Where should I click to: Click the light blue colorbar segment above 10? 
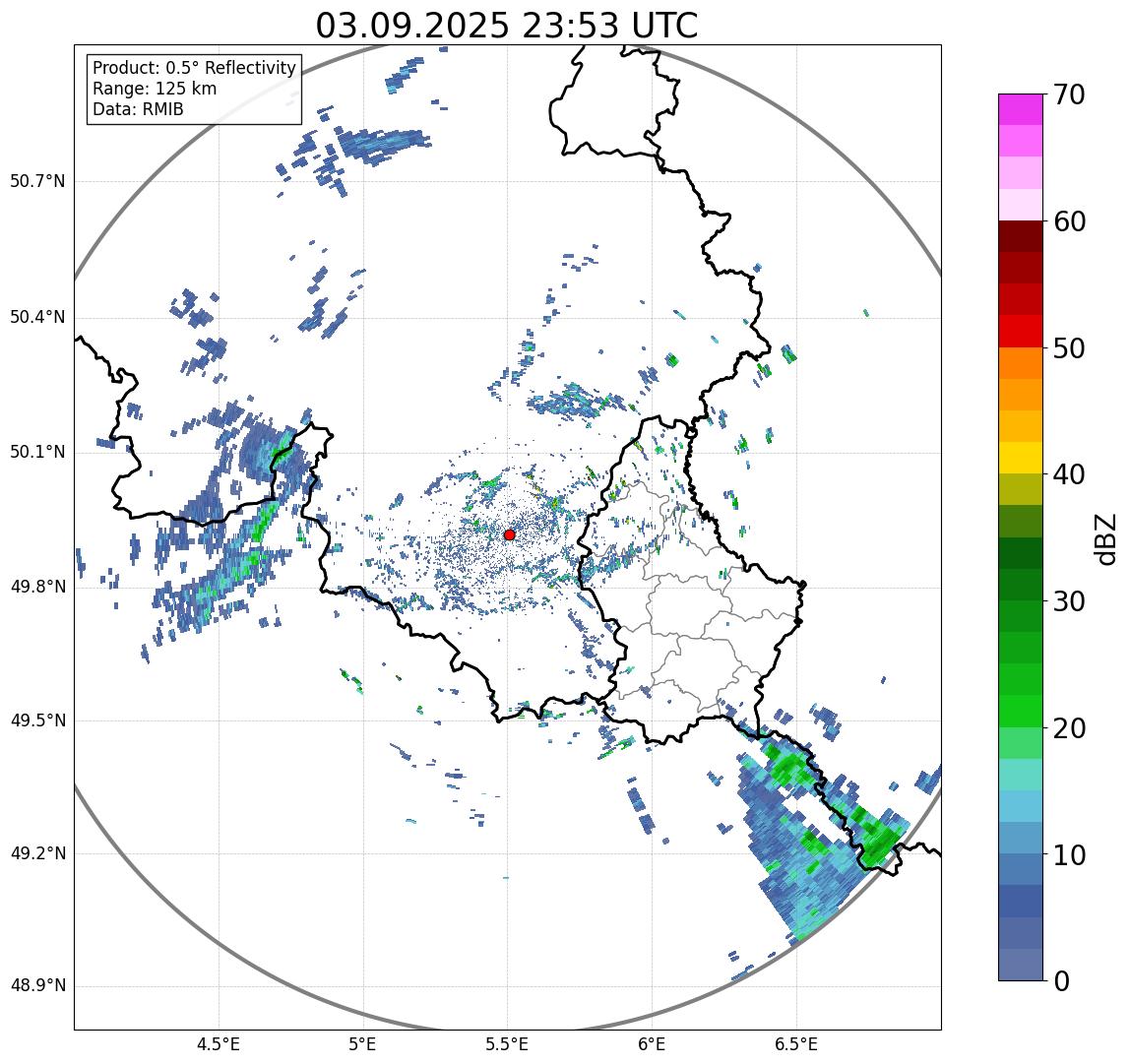pos(1021,839)
